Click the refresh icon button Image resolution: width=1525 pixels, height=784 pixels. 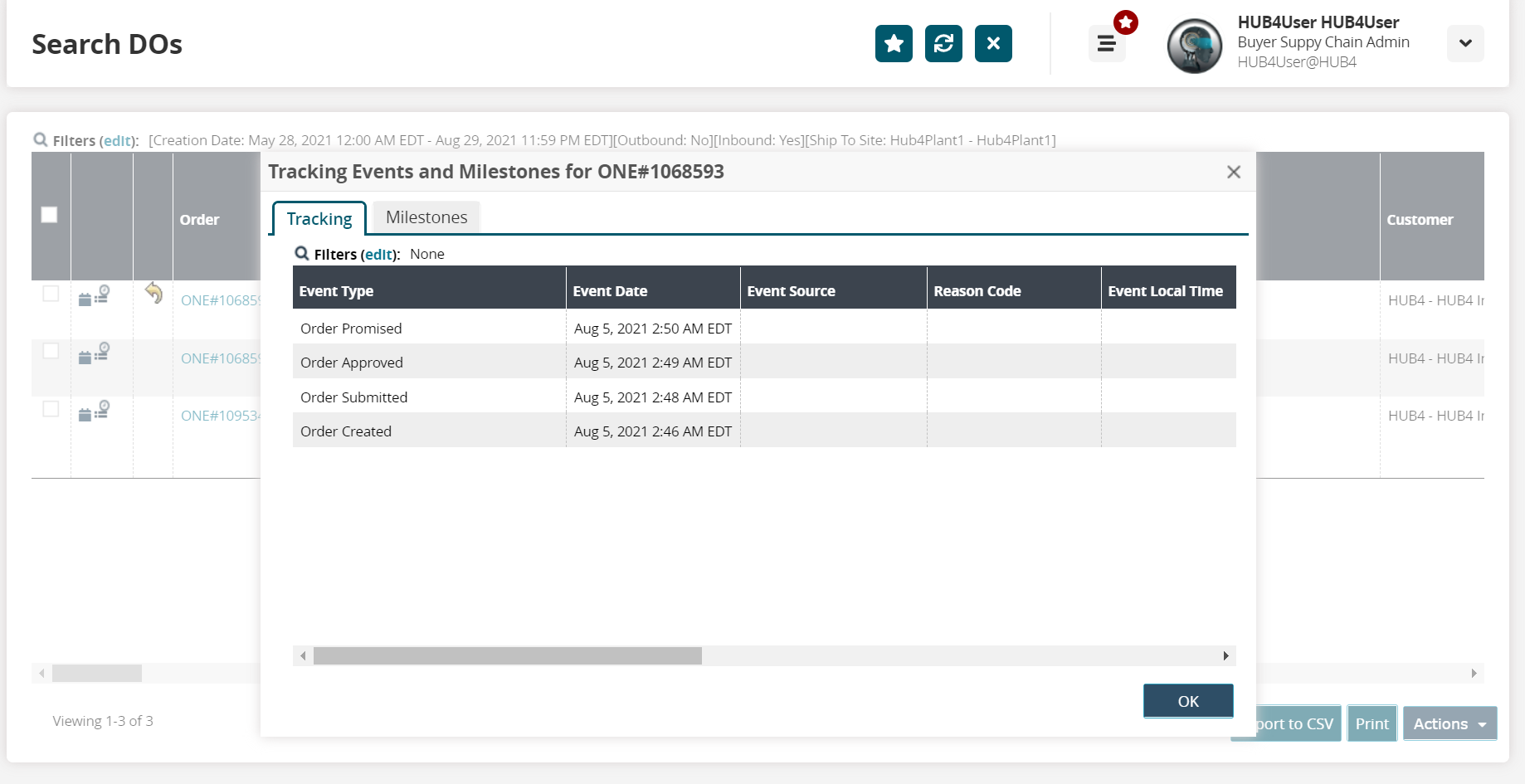click(943, 43)
